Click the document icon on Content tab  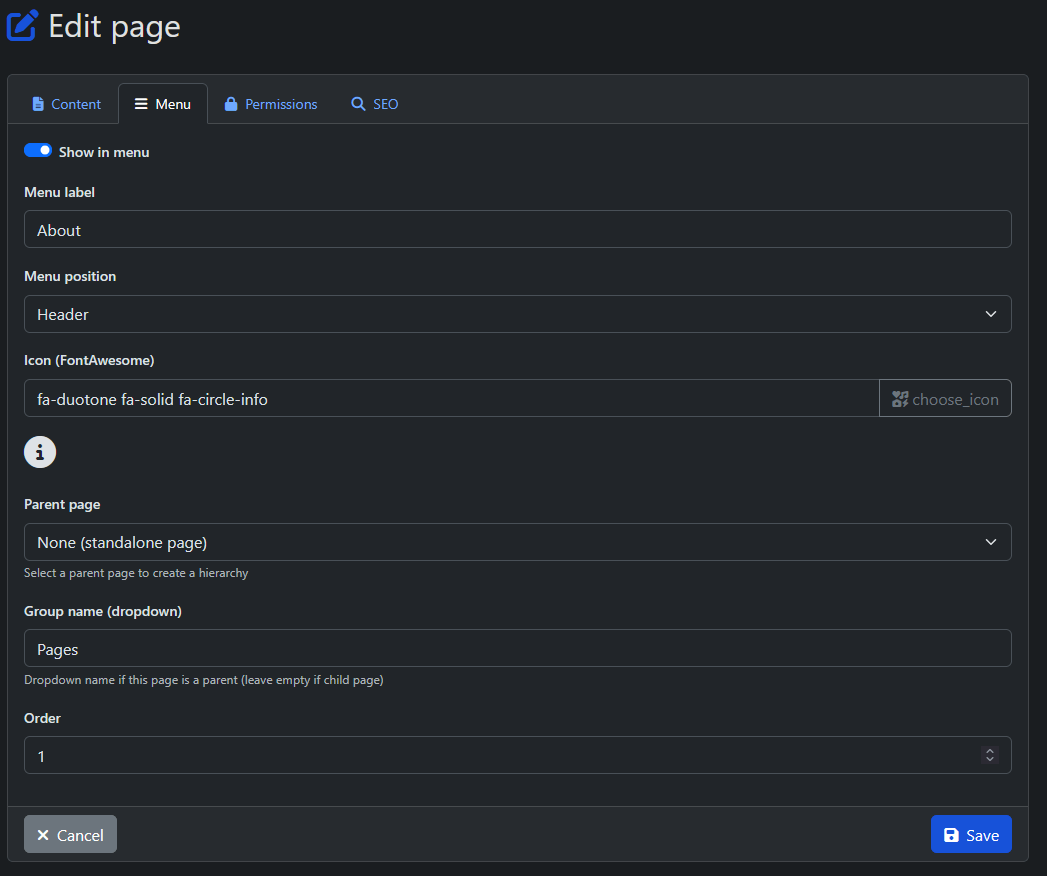(x=38, y=104)
